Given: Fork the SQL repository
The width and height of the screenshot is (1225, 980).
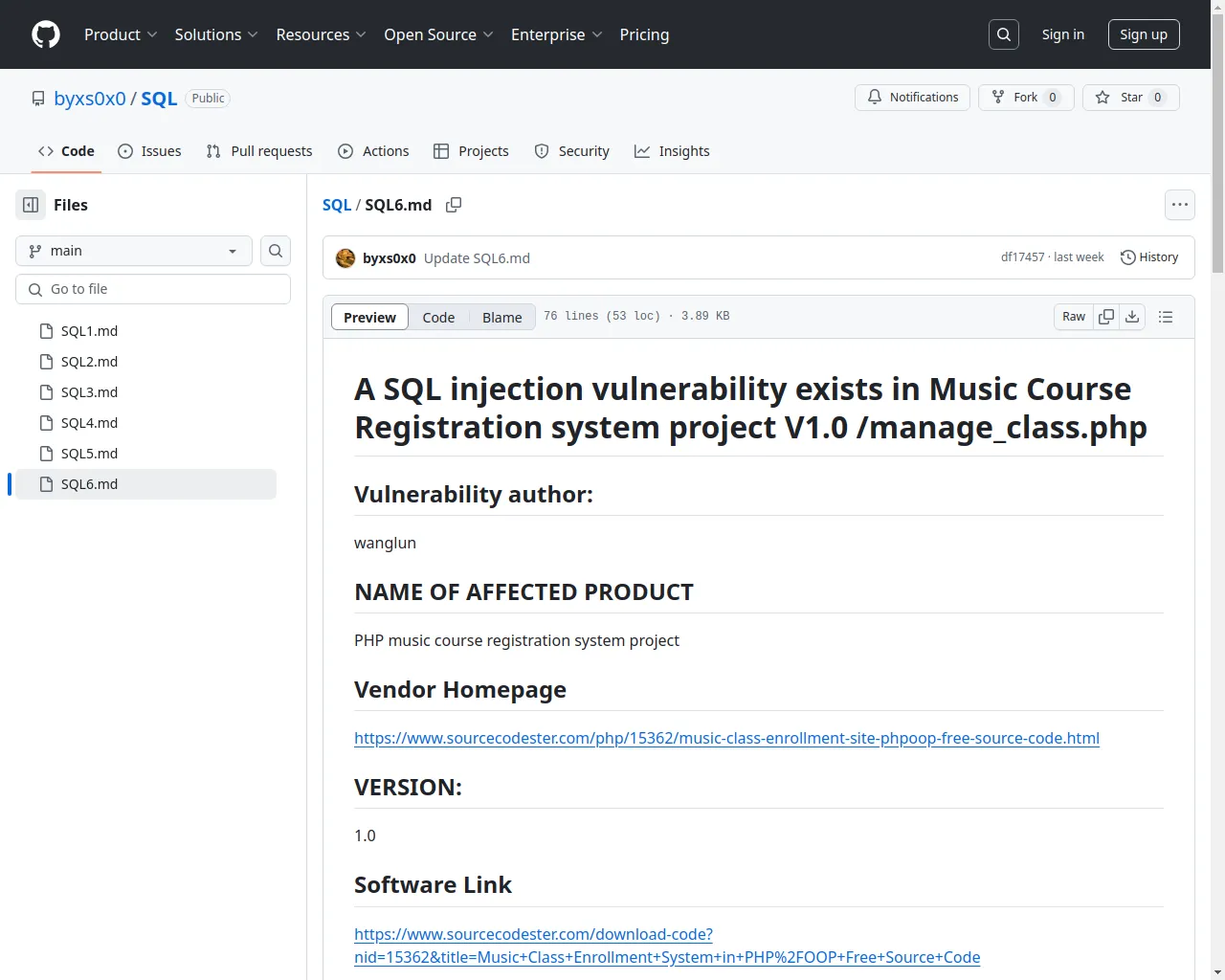Looking at the screenshot, I should click(1026, 98).
